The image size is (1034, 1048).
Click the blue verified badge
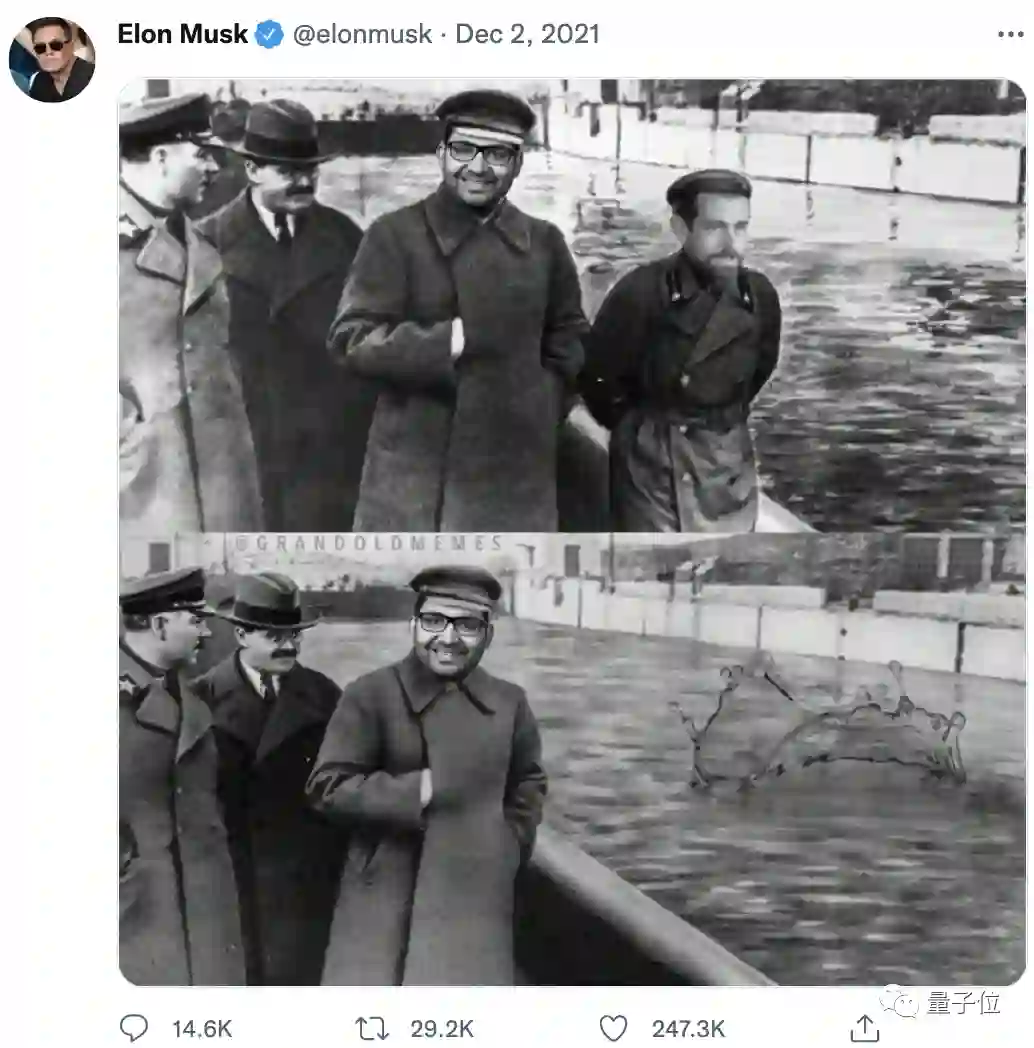269,35
